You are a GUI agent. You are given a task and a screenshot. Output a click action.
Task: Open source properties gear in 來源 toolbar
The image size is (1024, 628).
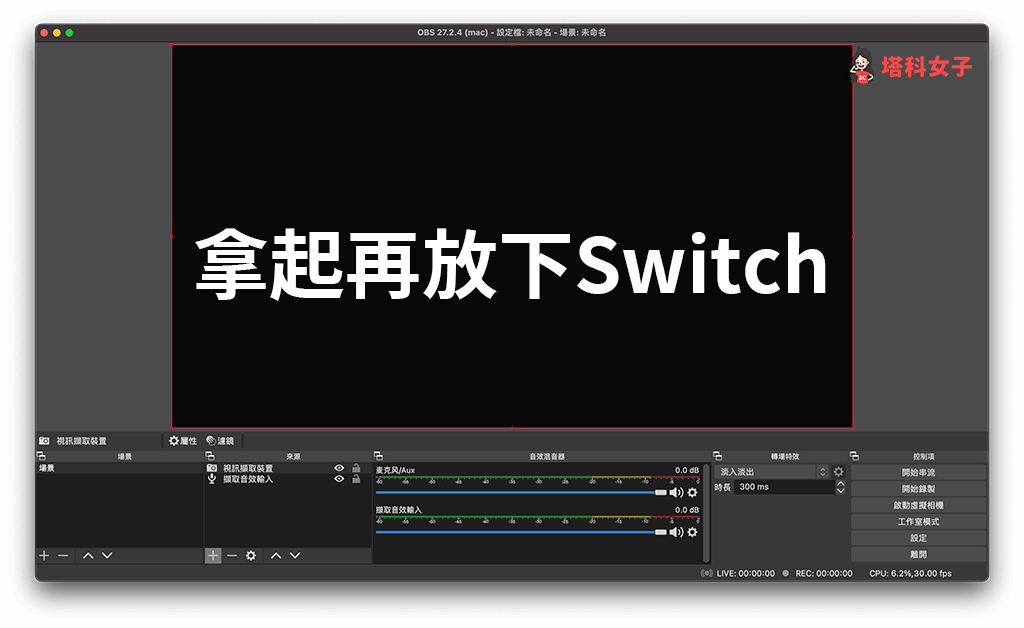click(x=251, y=555)
